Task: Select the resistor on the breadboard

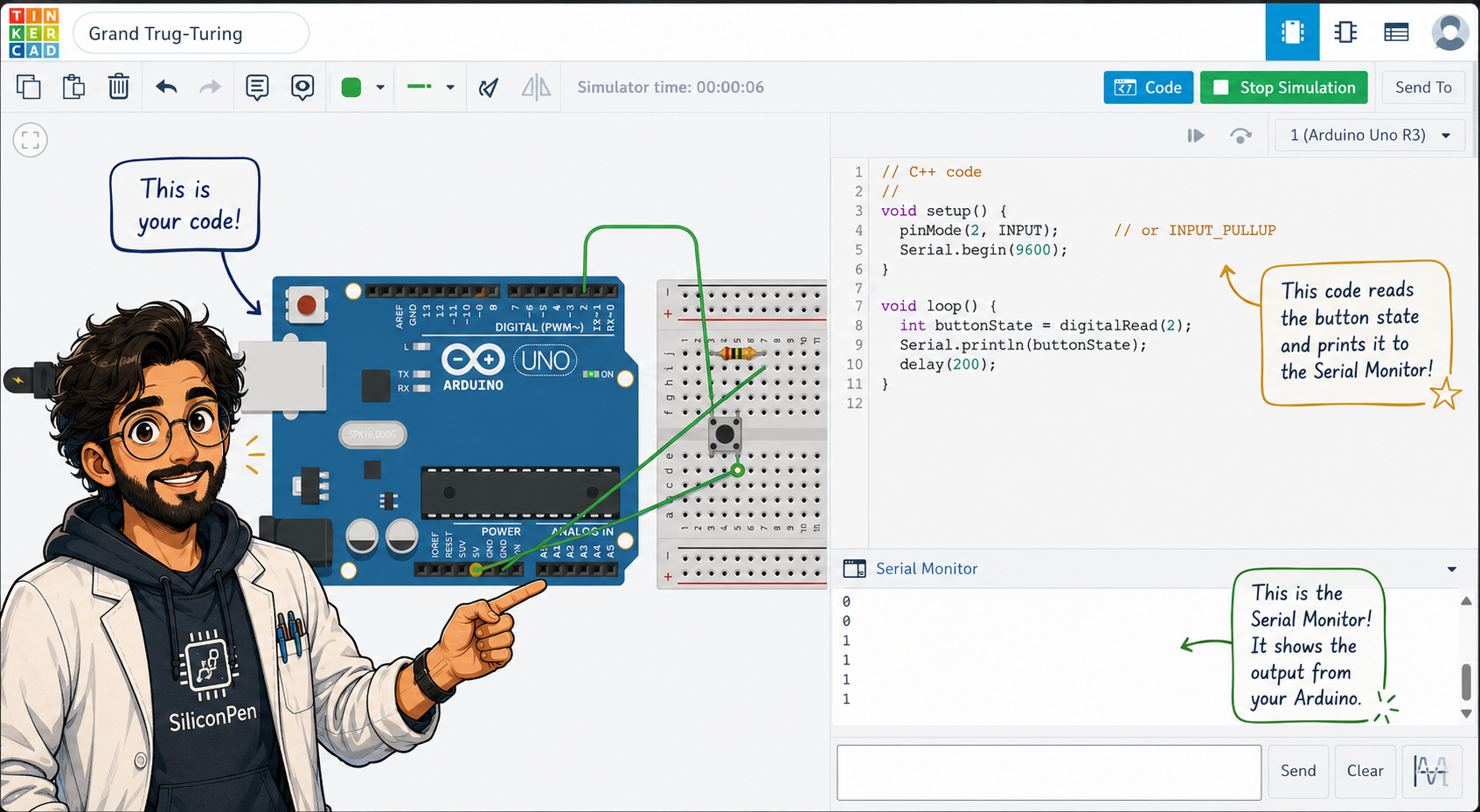Action: [737, 353]
